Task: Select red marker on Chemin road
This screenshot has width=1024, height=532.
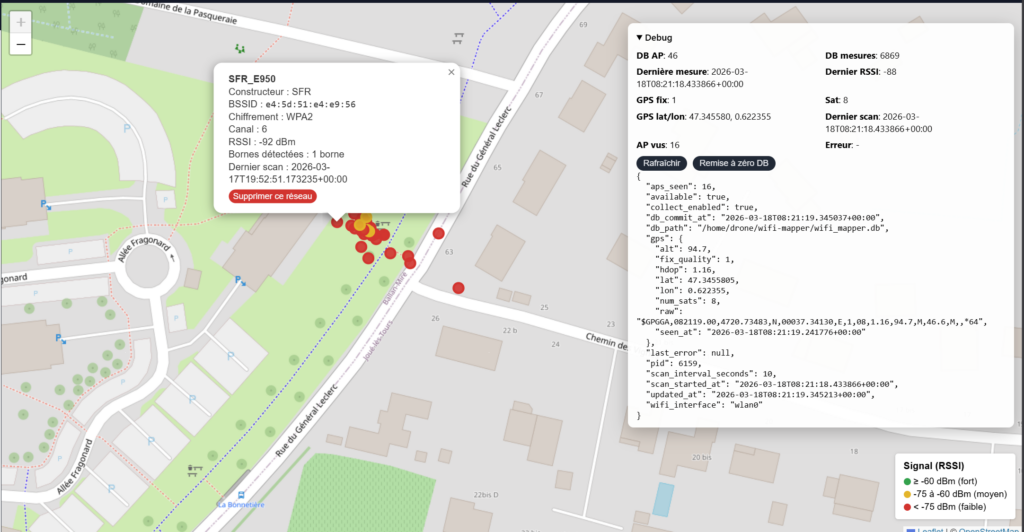Action: point(458,288)
